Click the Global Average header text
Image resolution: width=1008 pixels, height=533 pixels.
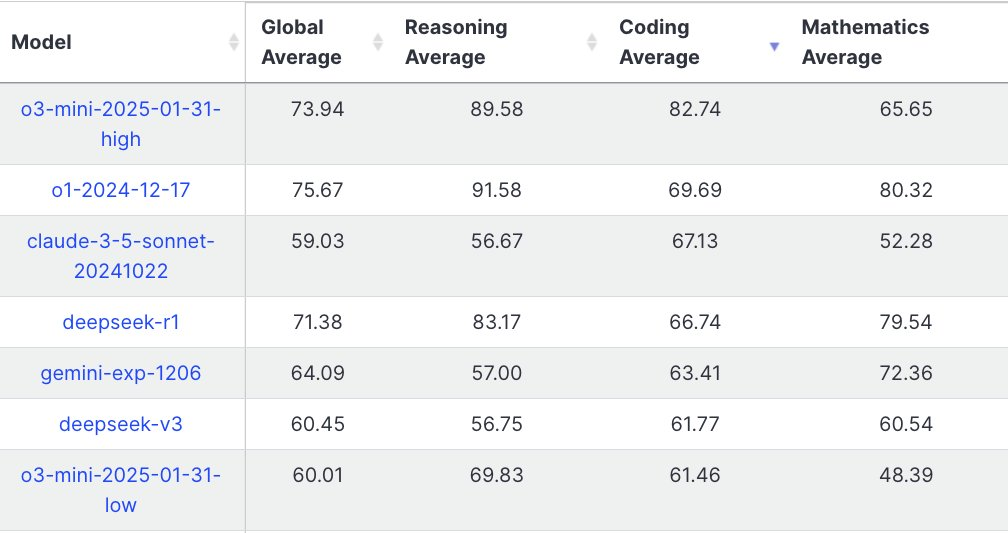301,42
